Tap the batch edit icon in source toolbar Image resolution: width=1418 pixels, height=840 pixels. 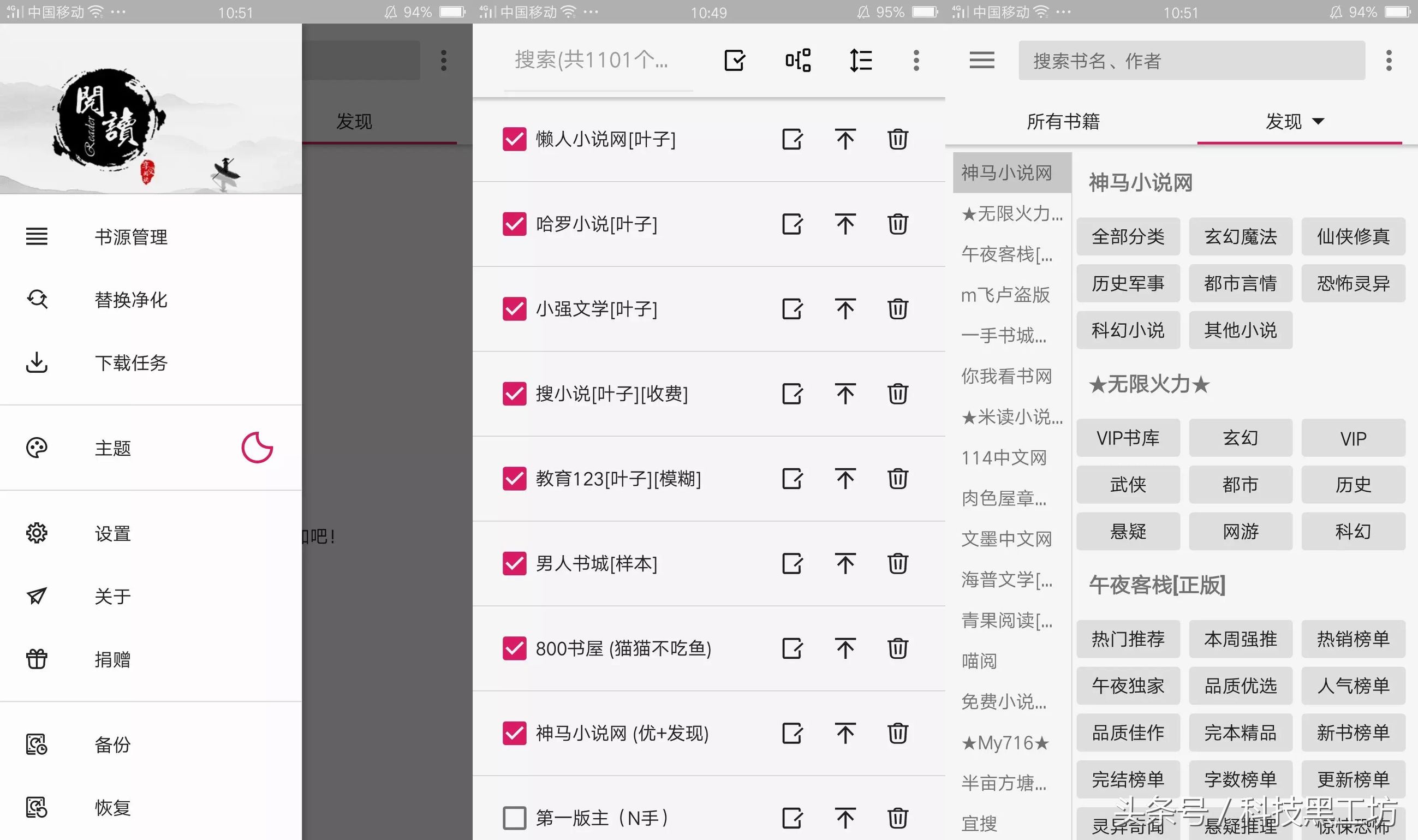[x=734, y=60]
